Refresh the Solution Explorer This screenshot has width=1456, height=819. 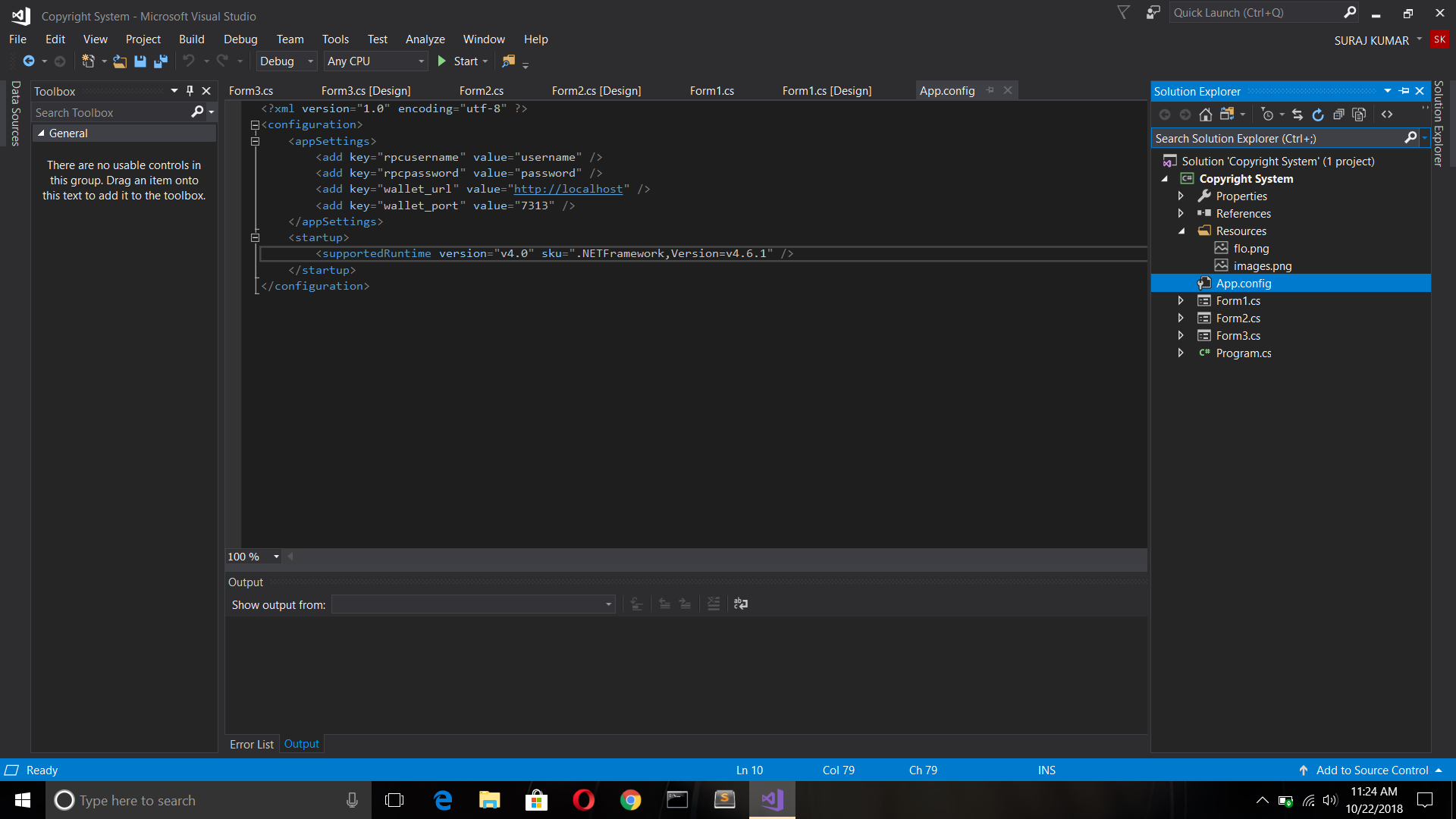coord(1318,114)
